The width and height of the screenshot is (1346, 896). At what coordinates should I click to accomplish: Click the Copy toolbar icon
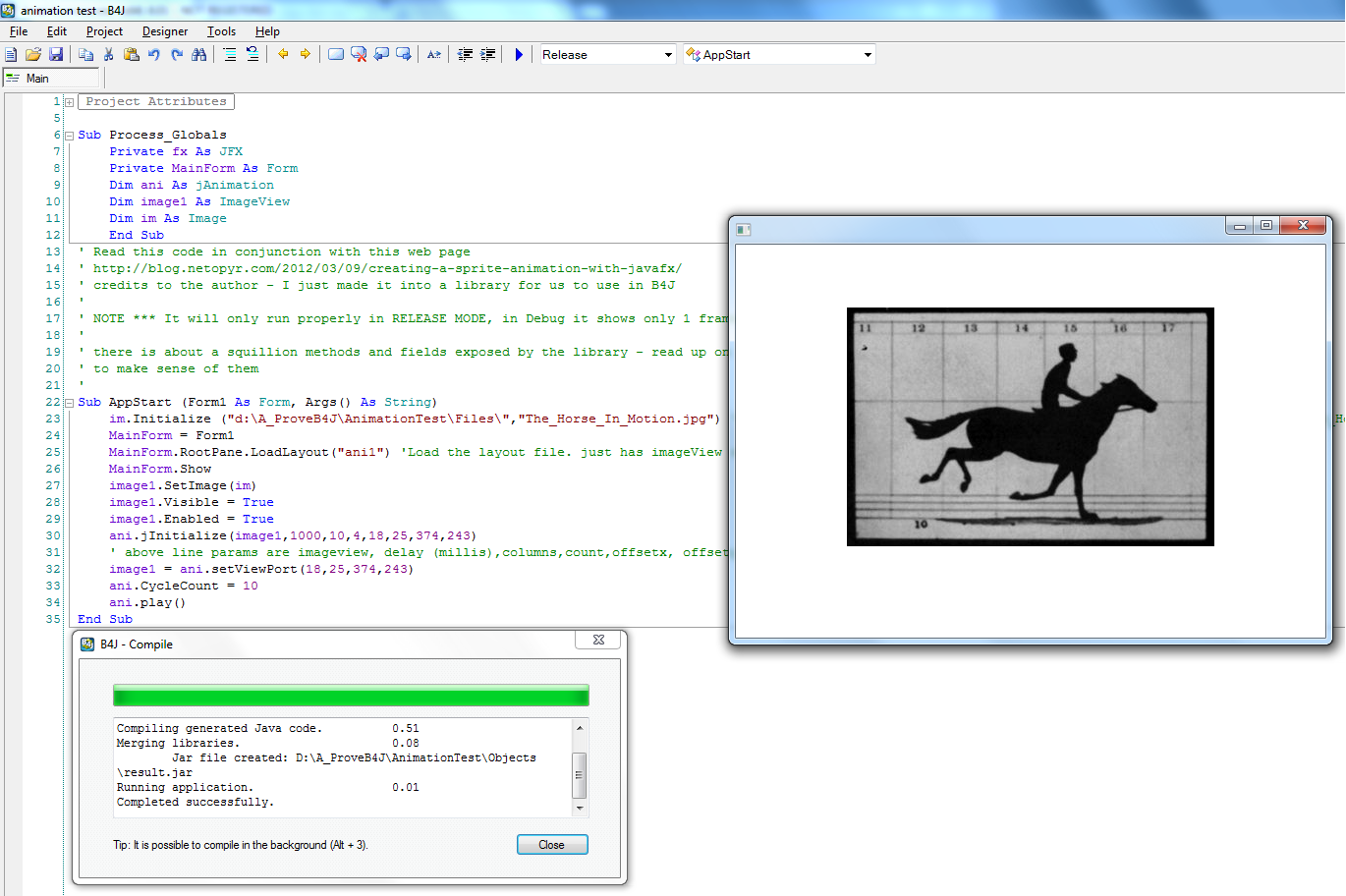coord(86,55)
